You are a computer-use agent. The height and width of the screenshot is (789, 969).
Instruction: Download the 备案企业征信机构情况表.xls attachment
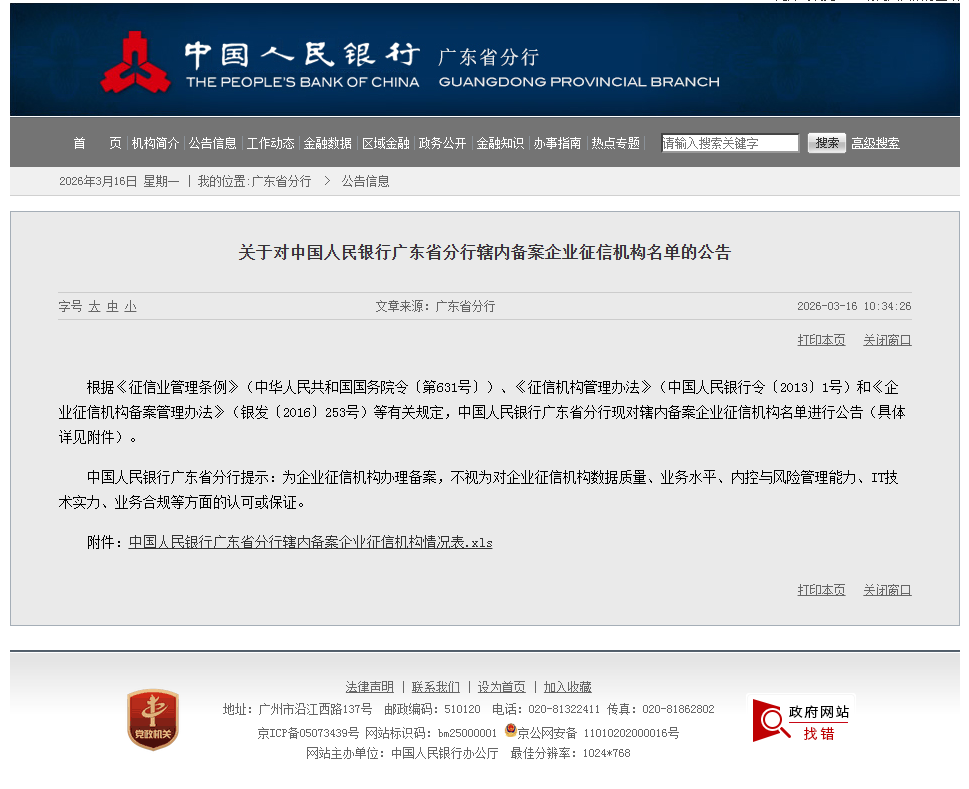click(x=310, y=543)
